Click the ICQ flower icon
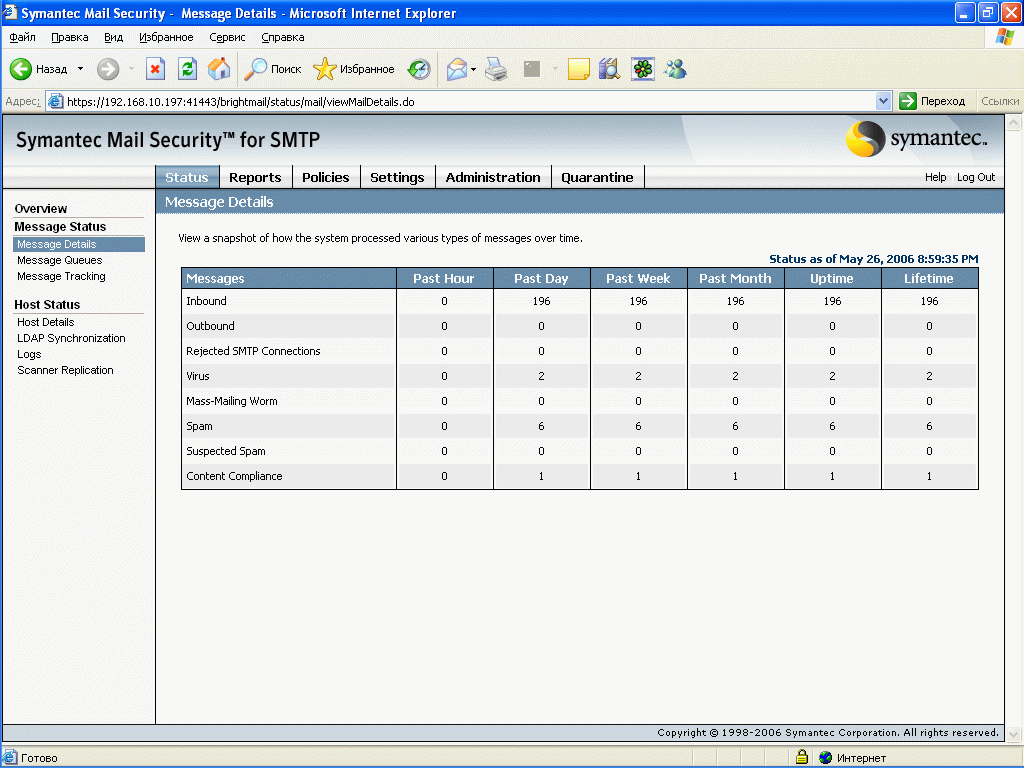Image resolution: width=1024 pixels, height=768 pixels. (x=642, y=69)
